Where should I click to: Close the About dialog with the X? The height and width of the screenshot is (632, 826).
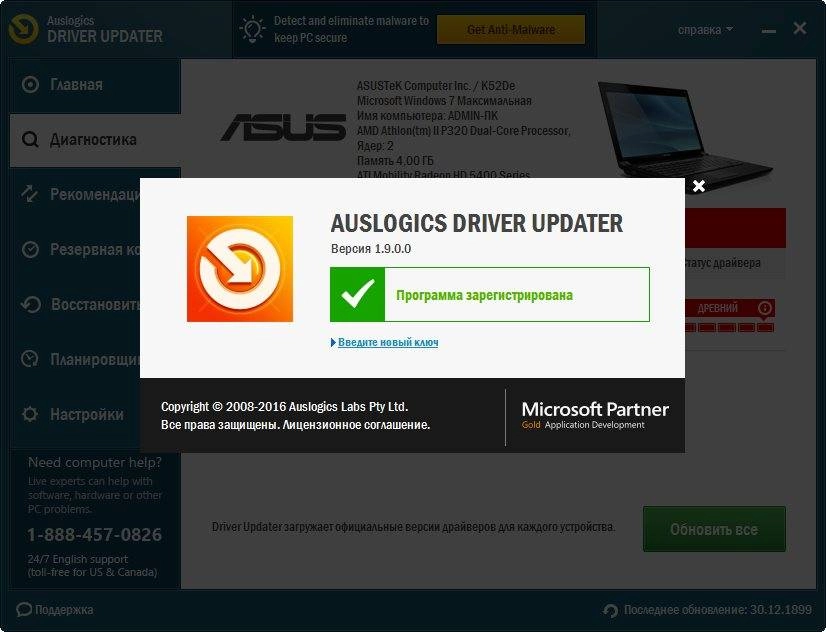(x=699, y=186)
